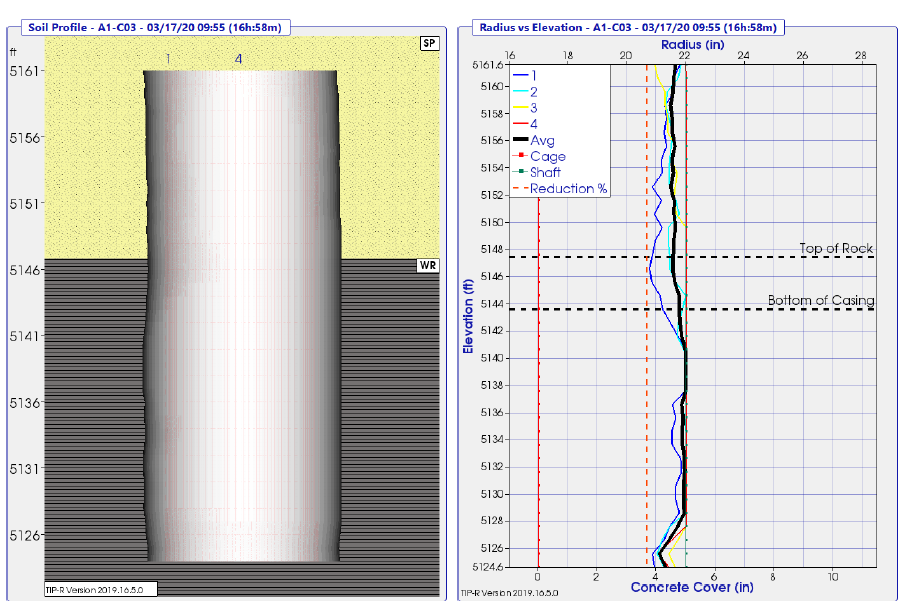Screen dimensions: 907x610
Task: Click the Concrete Cover (in) axis title
Action: point(691,588)
